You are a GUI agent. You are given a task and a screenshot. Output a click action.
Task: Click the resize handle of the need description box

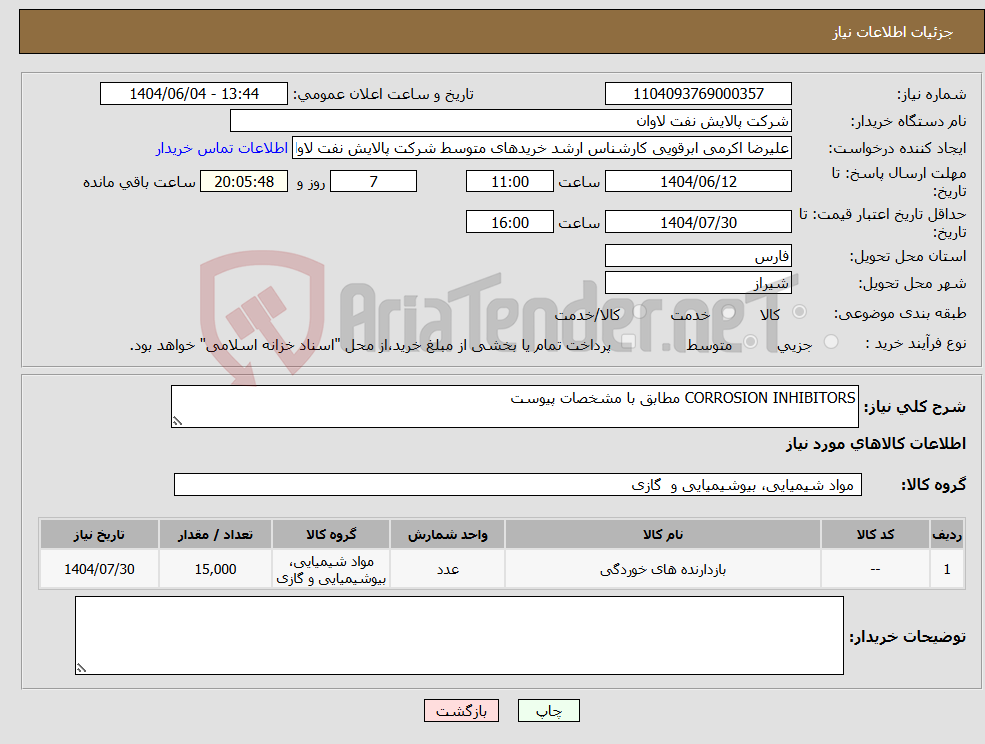coord(178,421)
